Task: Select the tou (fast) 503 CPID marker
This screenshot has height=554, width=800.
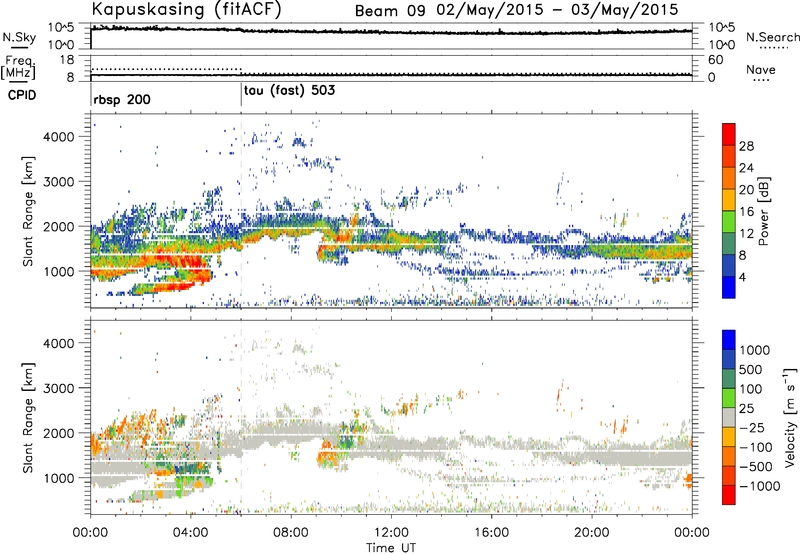Action: click(x=289, y=91)
